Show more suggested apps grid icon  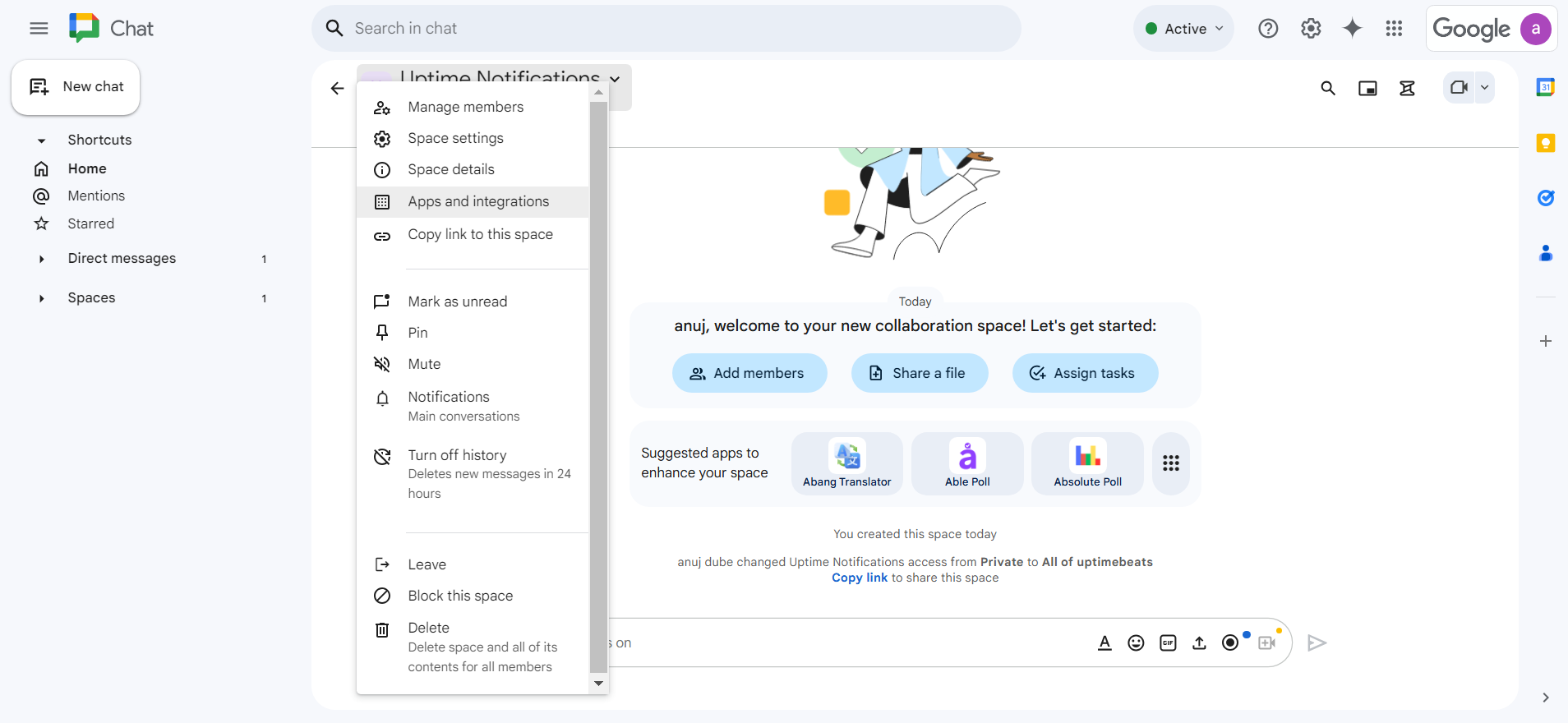click(x=1171, y=463)
